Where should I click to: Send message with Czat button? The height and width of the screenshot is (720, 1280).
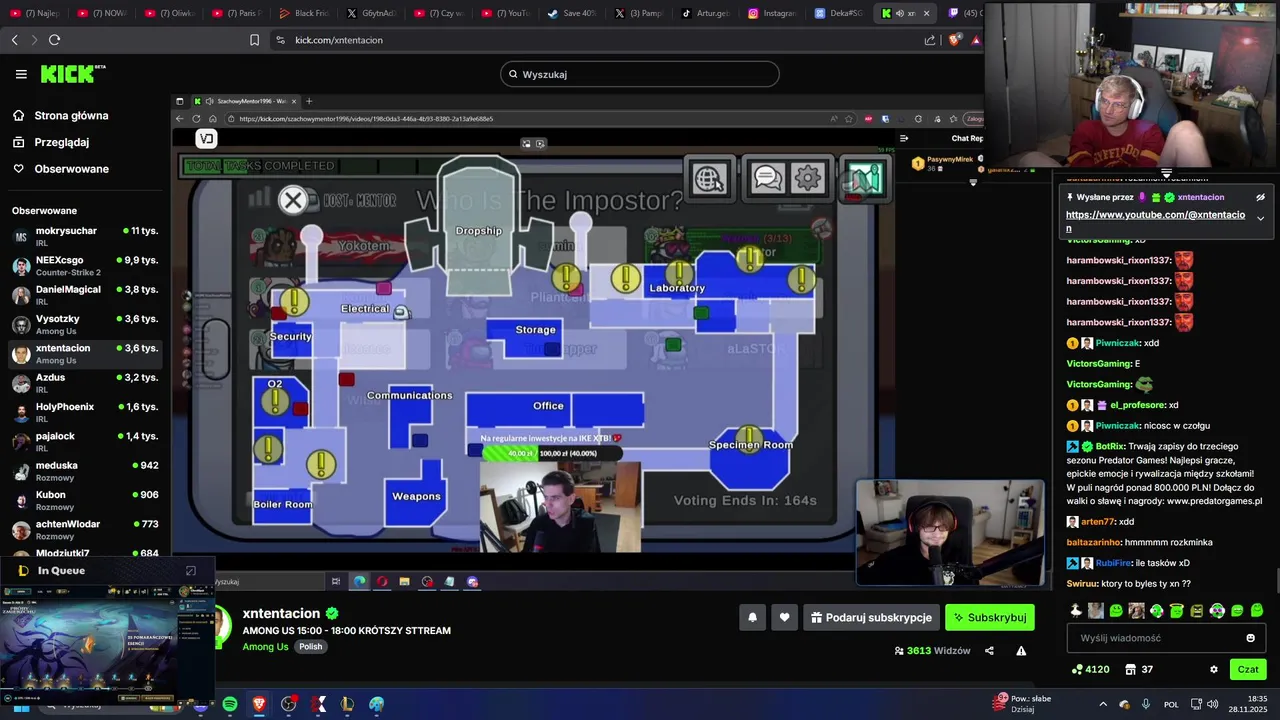click(x=1248, y=670)
